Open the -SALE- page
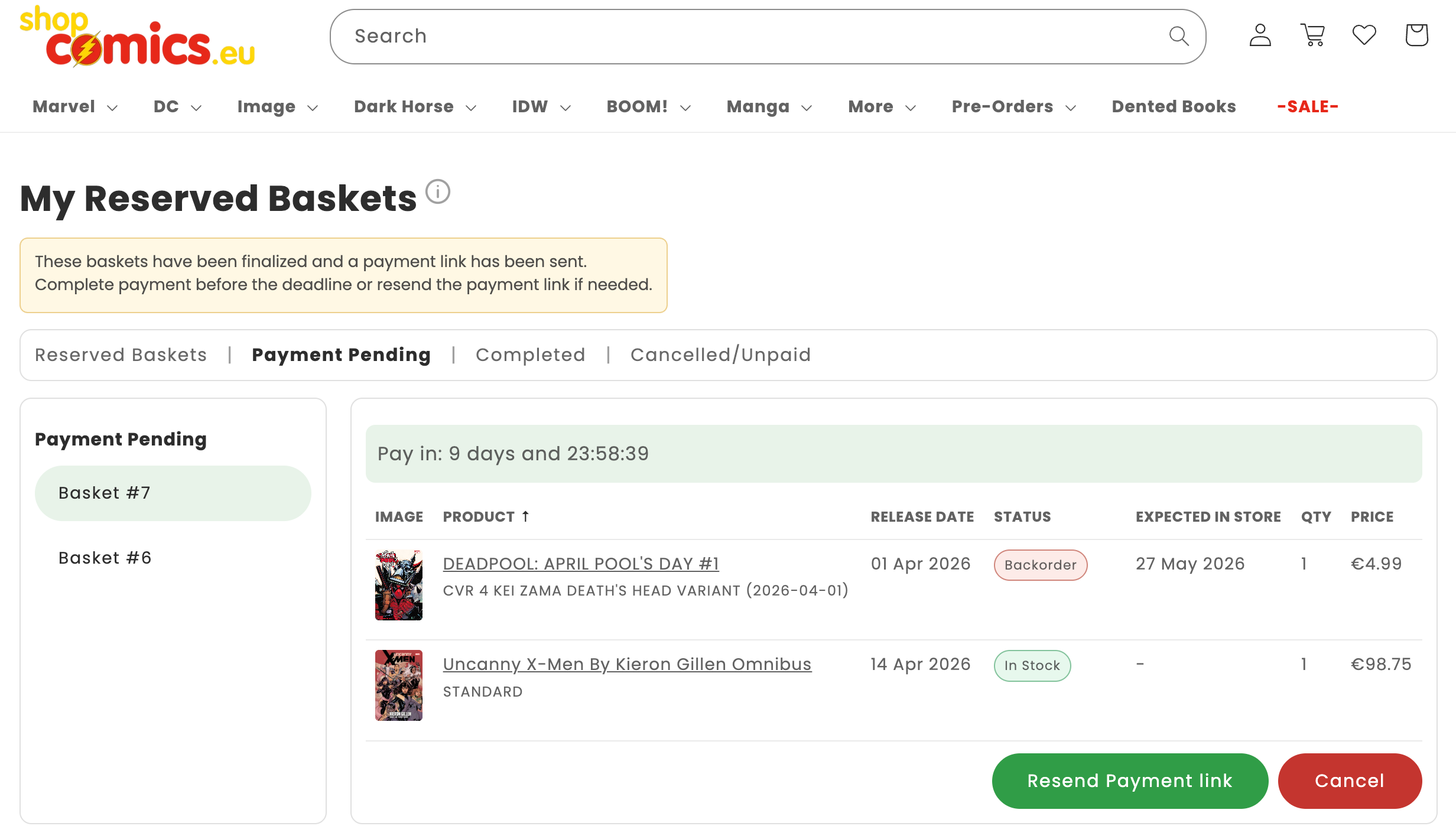 (x=1308, y=107)
